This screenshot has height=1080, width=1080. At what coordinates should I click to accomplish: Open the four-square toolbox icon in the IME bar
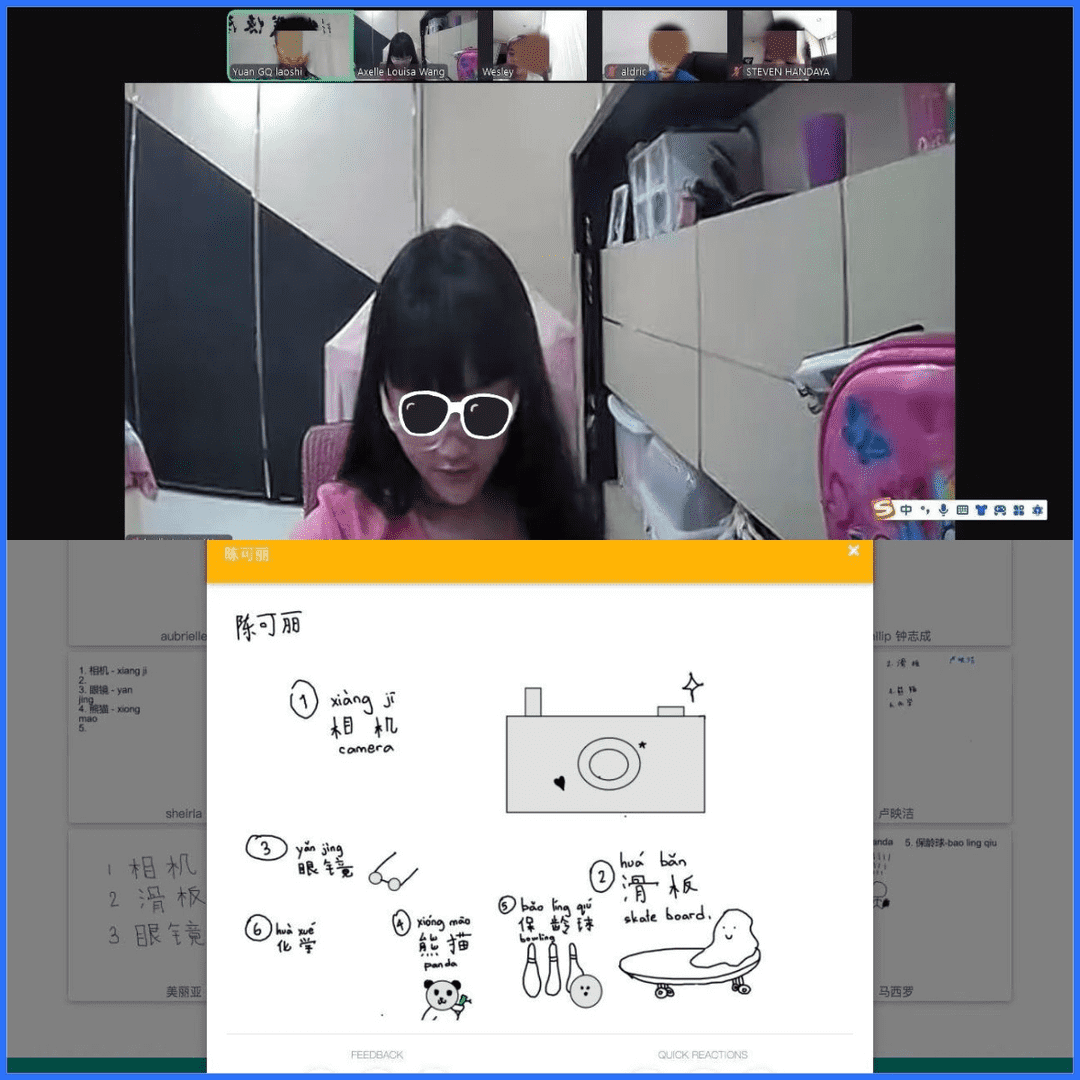click(x=1018, y=510)
